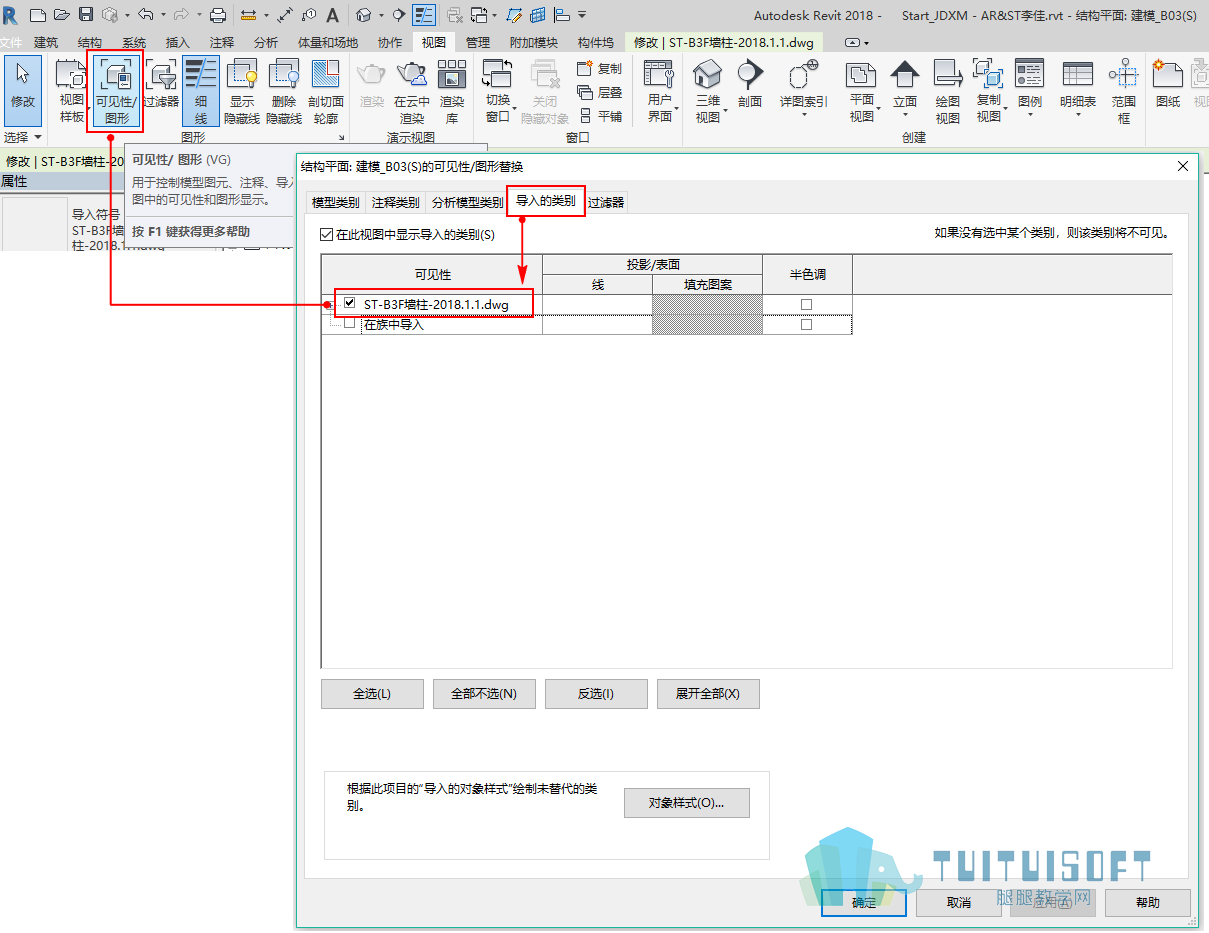
Task: Open the User Interface (用户界面) dropdown
Action: coord(660,91)
